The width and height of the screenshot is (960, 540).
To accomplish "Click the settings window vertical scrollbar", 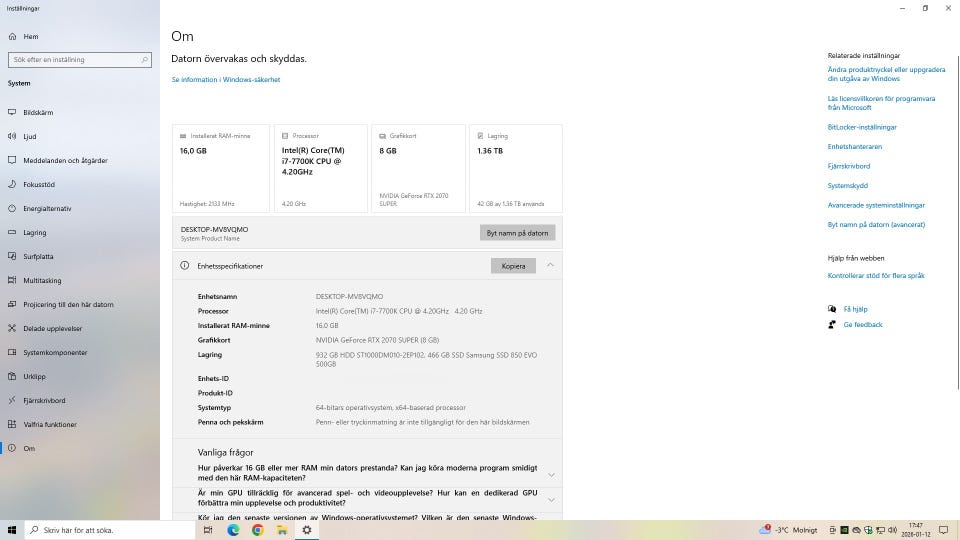I will click(x=958, y=222).
